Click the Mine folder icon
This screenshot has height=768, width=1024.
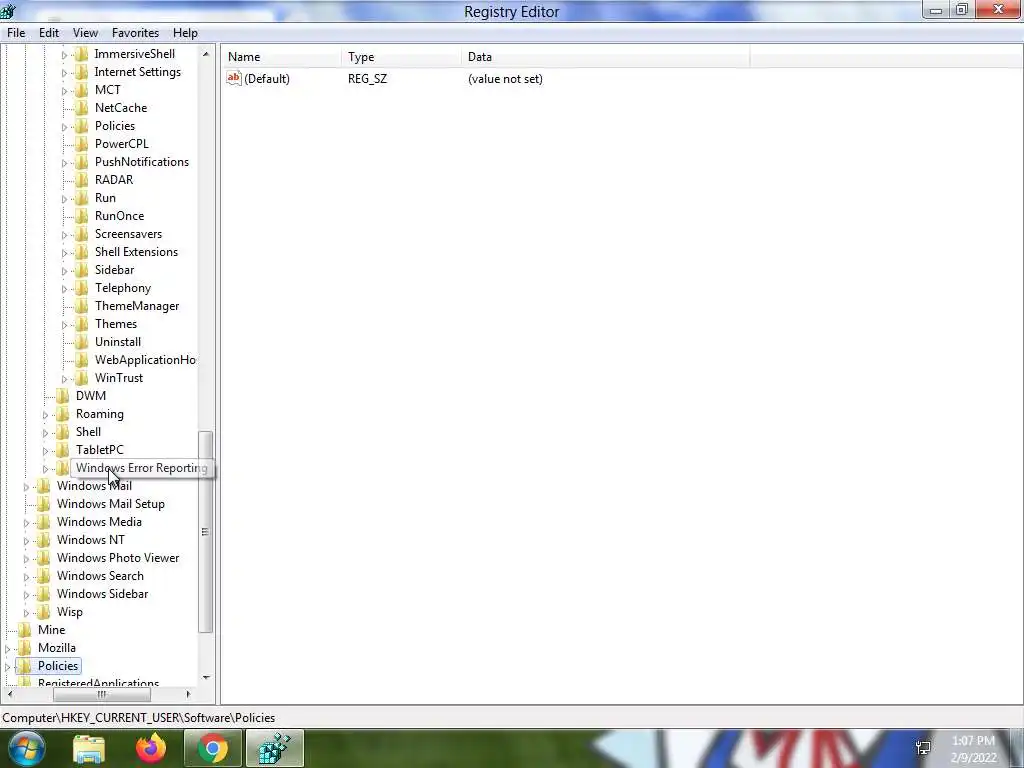25,630
